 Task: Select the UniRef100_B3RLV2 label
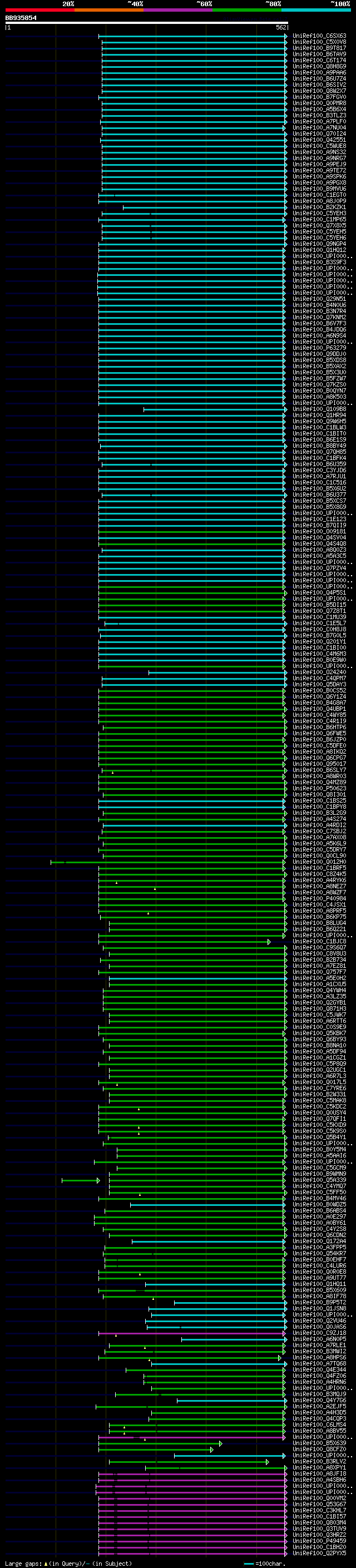tap(319, 1462)
